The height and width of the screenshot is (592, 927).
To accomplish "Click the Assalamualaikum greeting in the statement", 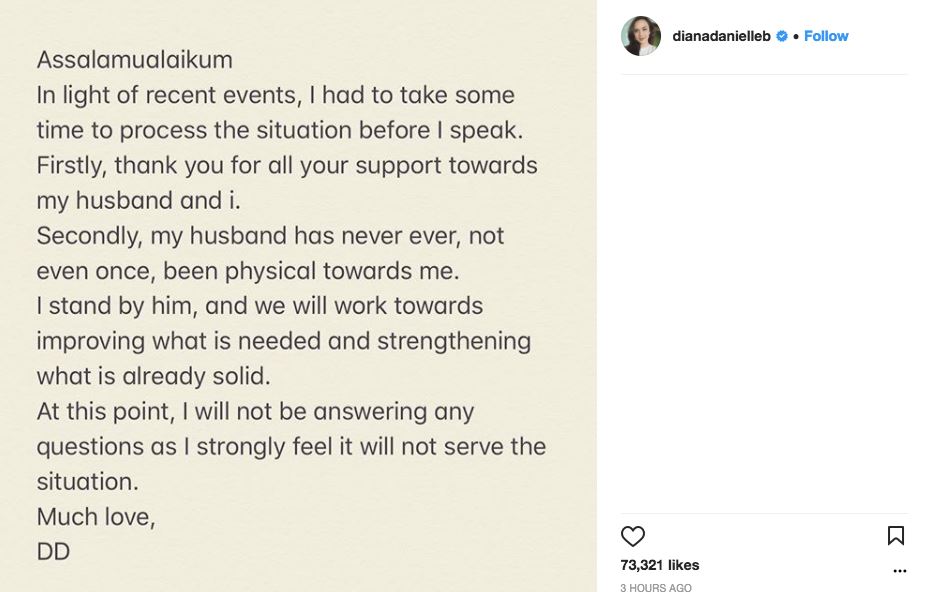I will click(x=134, y=60).
